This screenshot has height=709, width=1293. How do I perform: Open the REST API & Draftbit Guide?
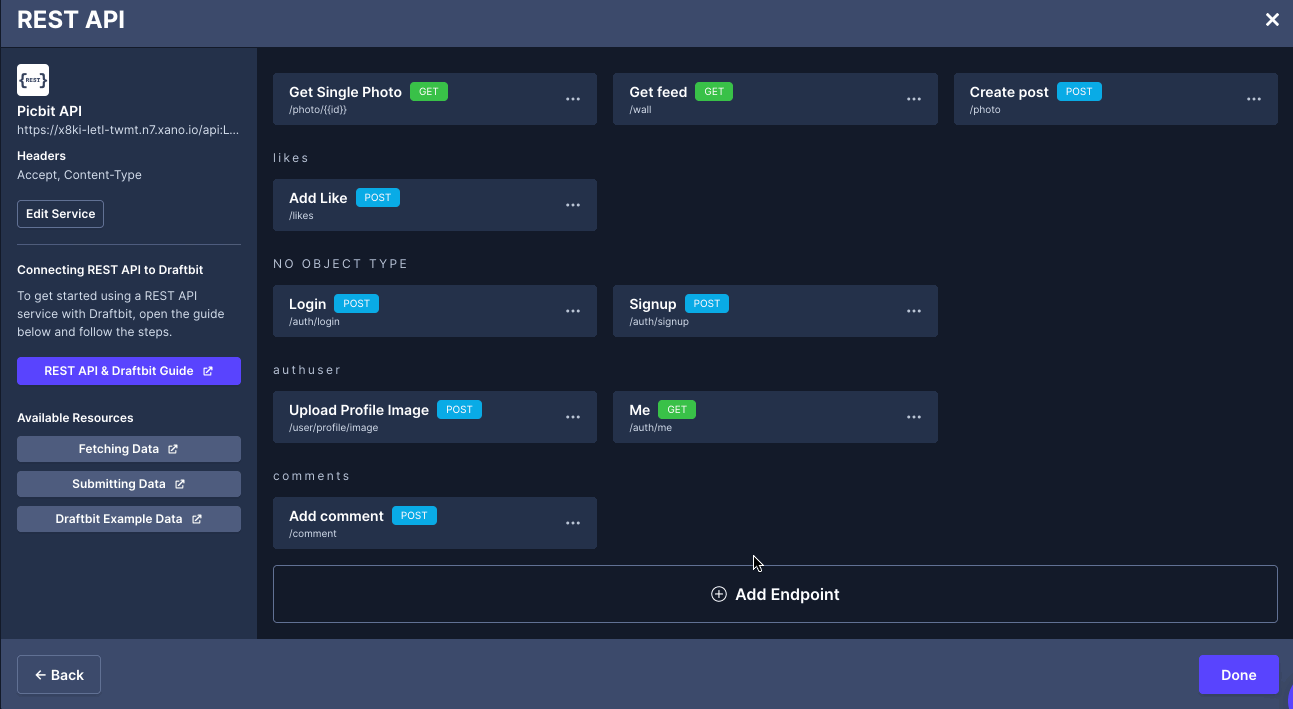click(128, 371)
